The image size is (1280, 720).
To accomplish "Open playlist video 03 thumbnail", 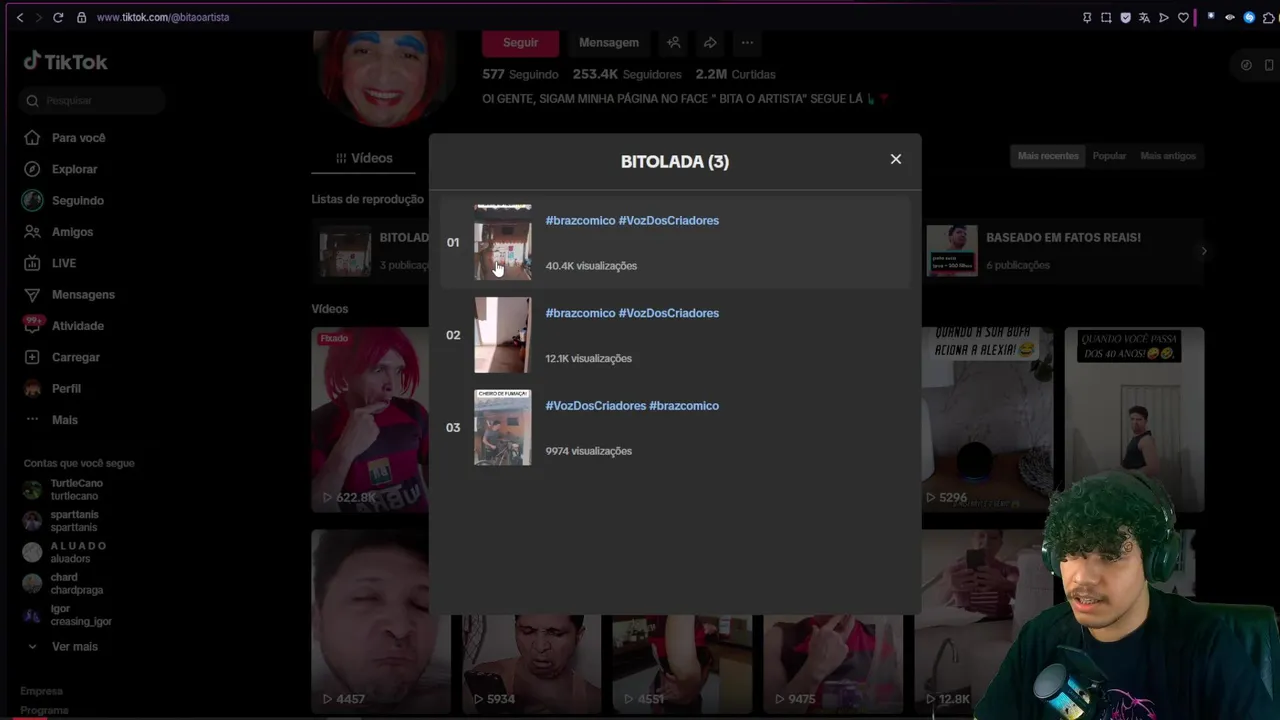I will coord(503,427).
